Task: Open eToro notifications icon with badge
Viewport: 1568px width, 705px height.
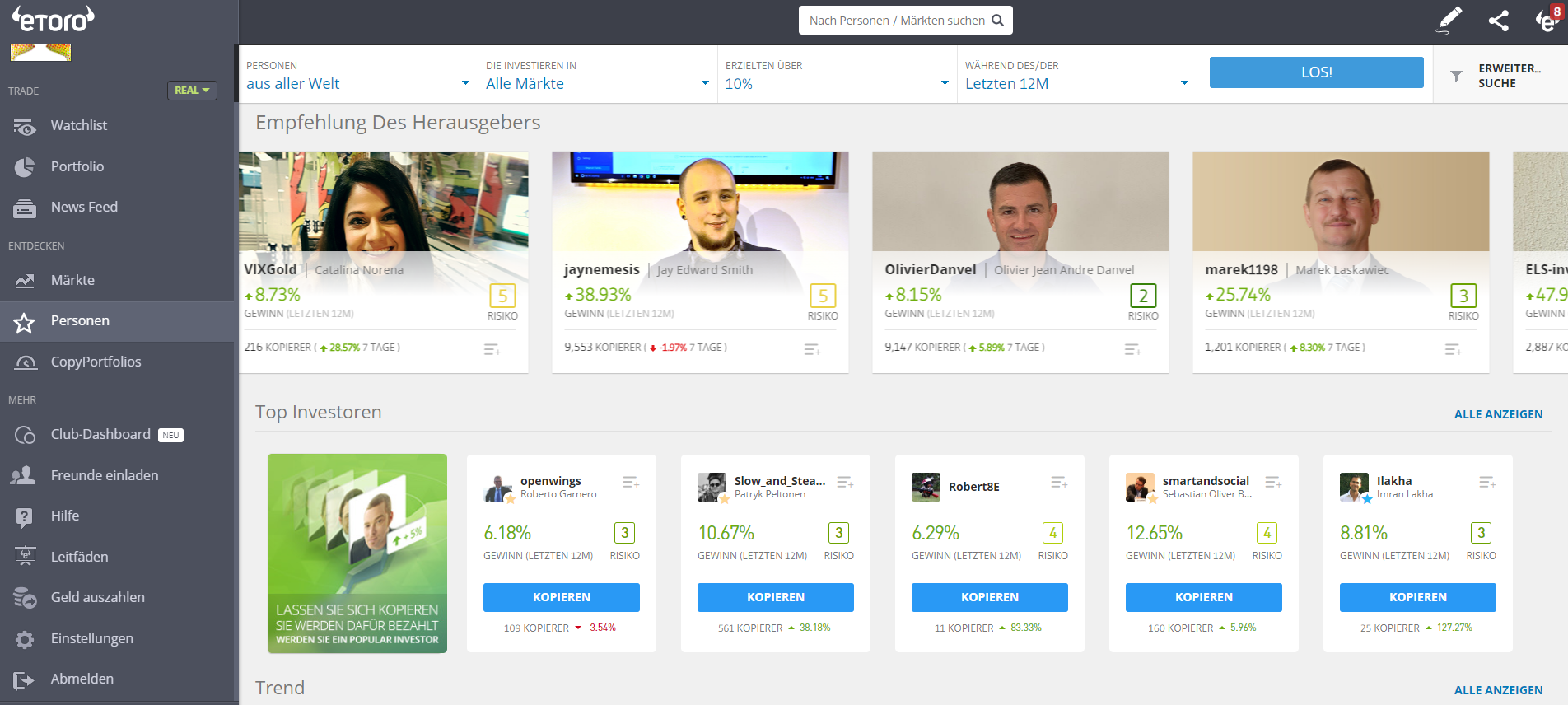Action: (x=1547, y=20)
